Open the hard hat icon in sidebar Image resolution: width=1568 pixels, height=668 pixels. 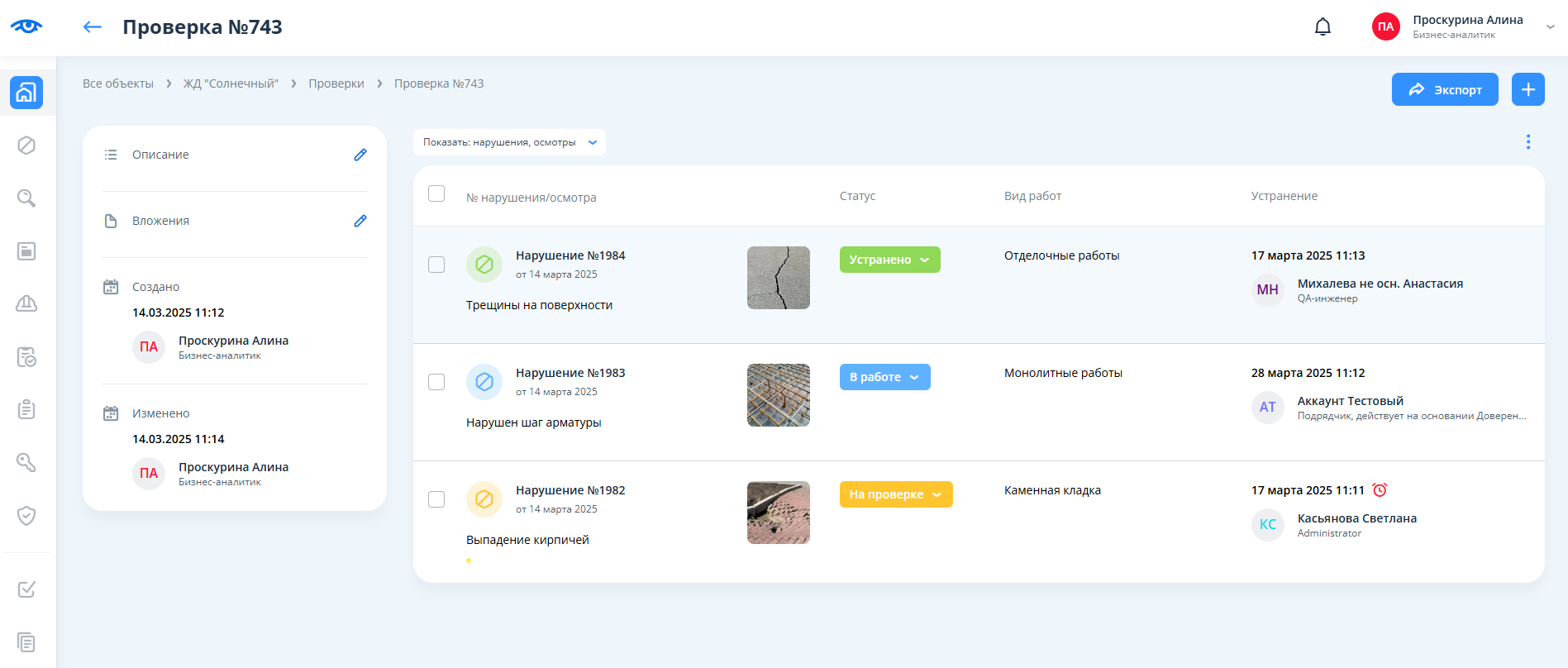click(26, 303)
